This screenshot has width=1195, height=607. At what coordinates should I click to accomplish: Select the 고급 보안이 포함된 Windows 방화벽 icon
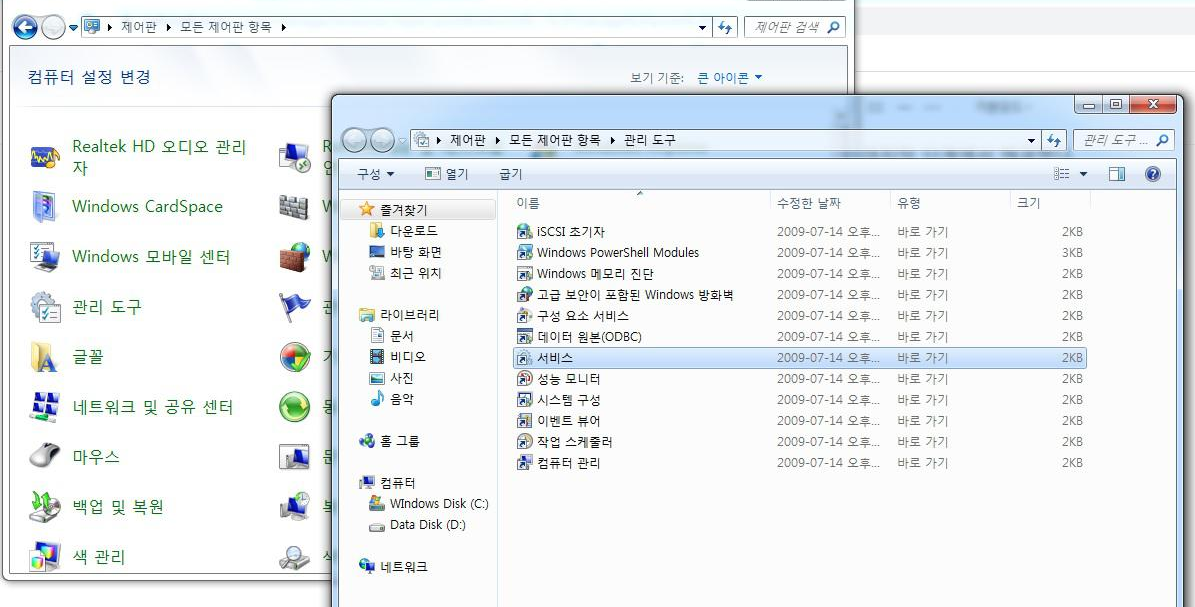[524, 294]
